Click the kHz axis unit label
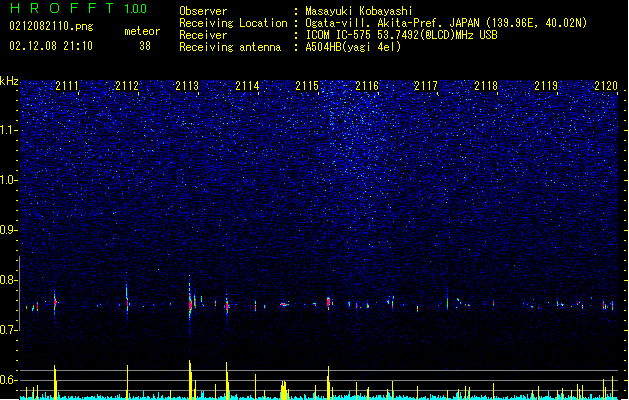This screenshot has width=629, height=400. (9, 81)
